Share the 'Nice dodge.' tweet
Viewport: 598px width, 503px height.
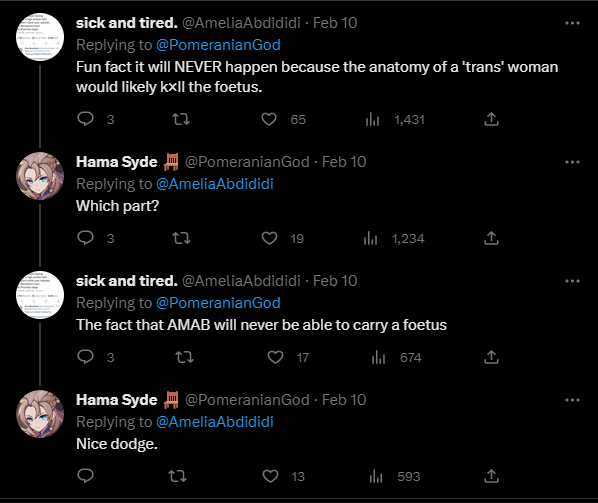pos(491,476)
